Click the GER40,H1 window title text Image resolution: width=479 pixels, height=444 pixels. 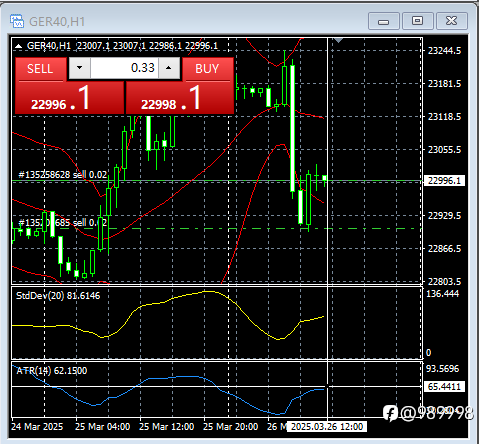[x=57, y=22]
